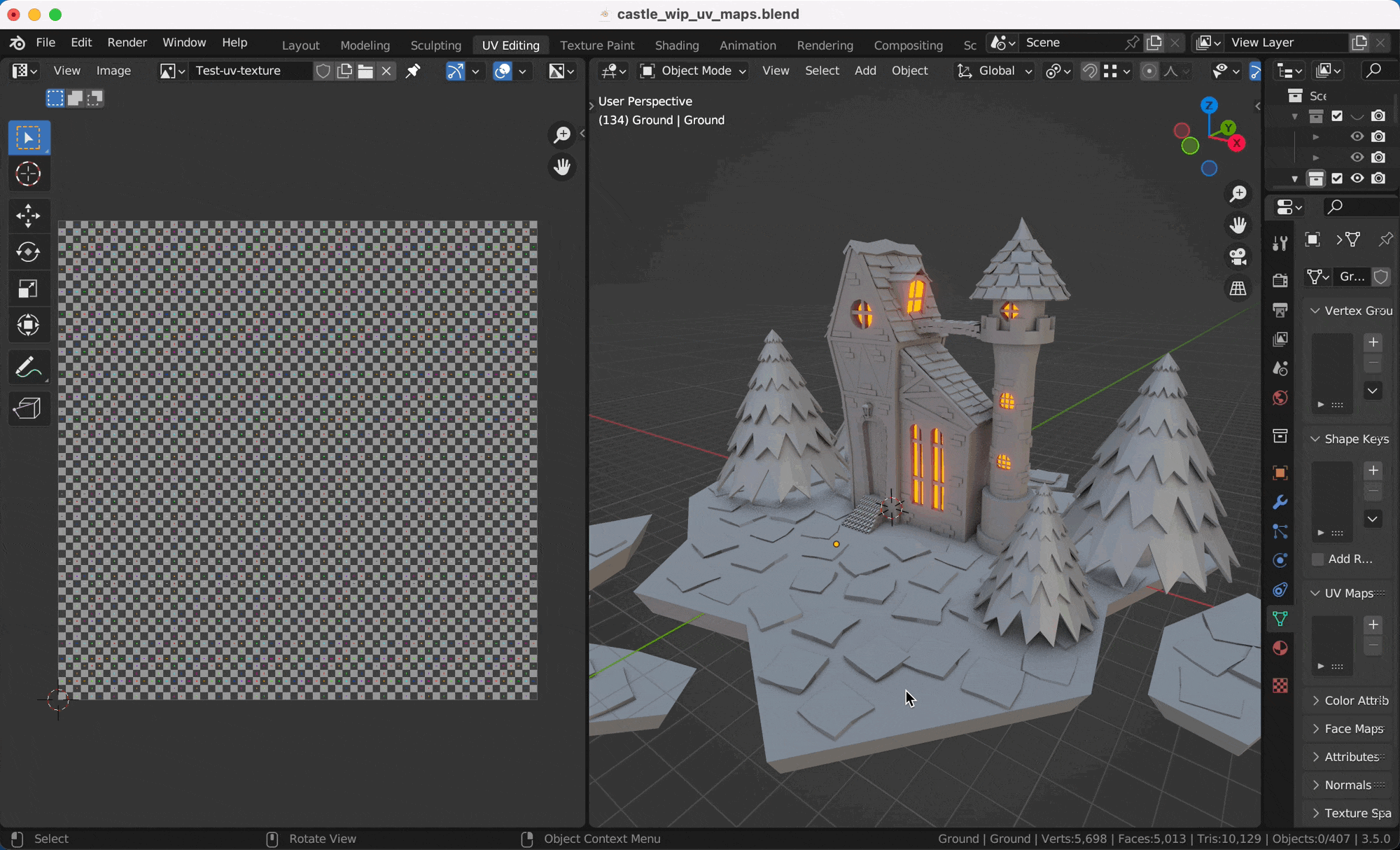The width and height of the screenshot is (1400, 850).
Task: Collapse the Shape Keys panel
Action: click(1315, 439)
